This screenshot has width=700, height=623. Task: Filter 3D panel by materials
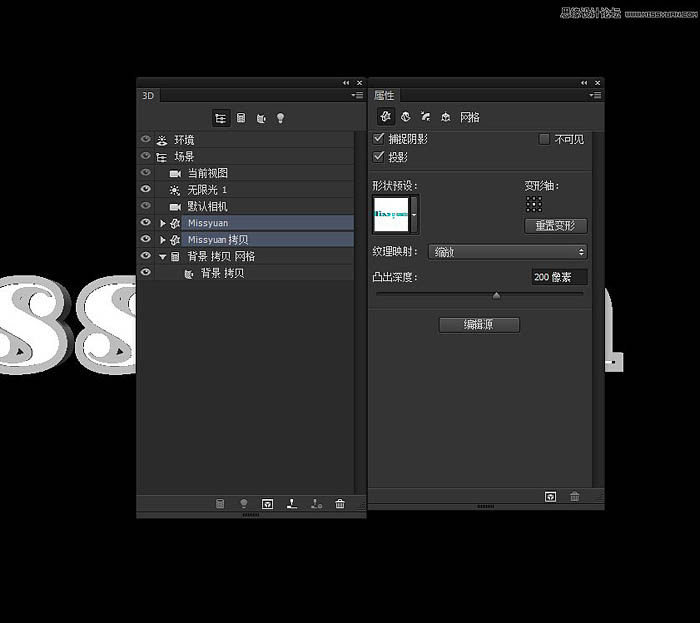click(x=261, y=118)
